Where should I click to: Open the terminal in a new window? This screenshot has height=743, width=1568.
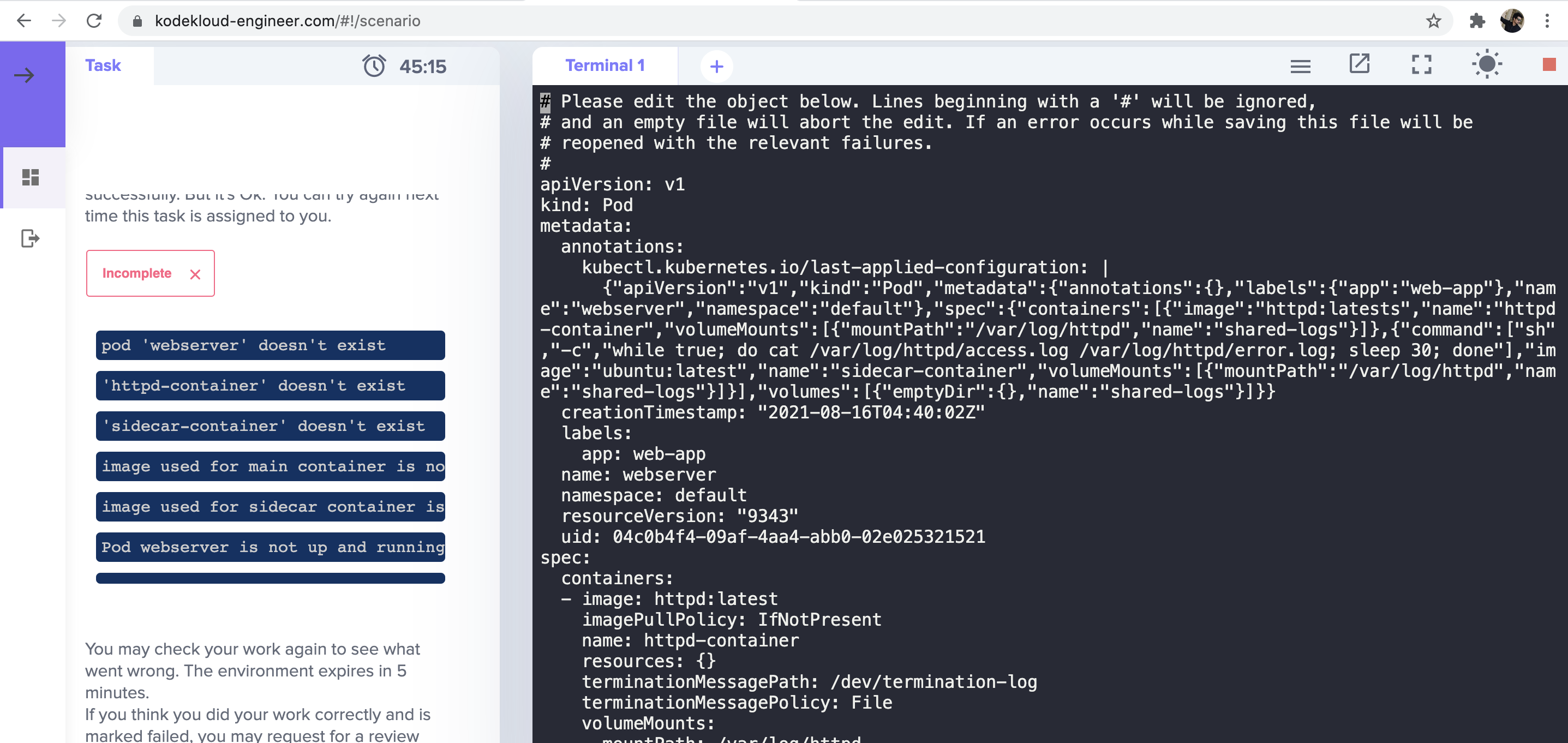(x=1359, y=64)
